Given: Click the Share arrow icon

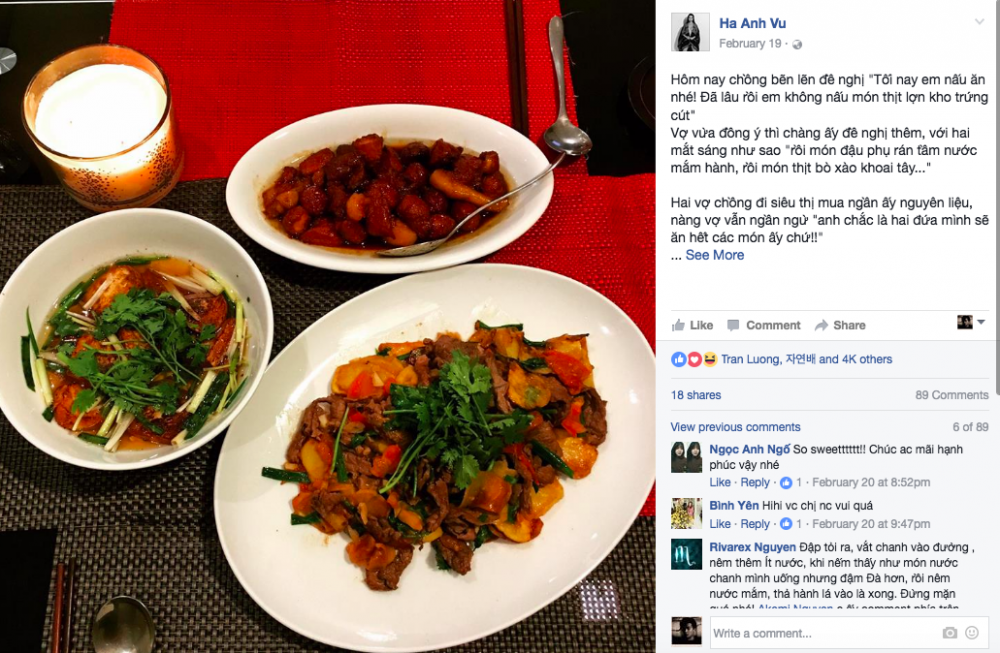Looking at the screenshot, I should [x=821, y=325].
